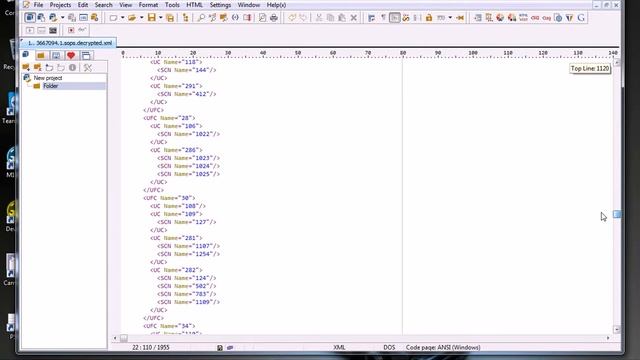Click the play icon in second toolbar row

pyautogui.click(x=30, y=30)
